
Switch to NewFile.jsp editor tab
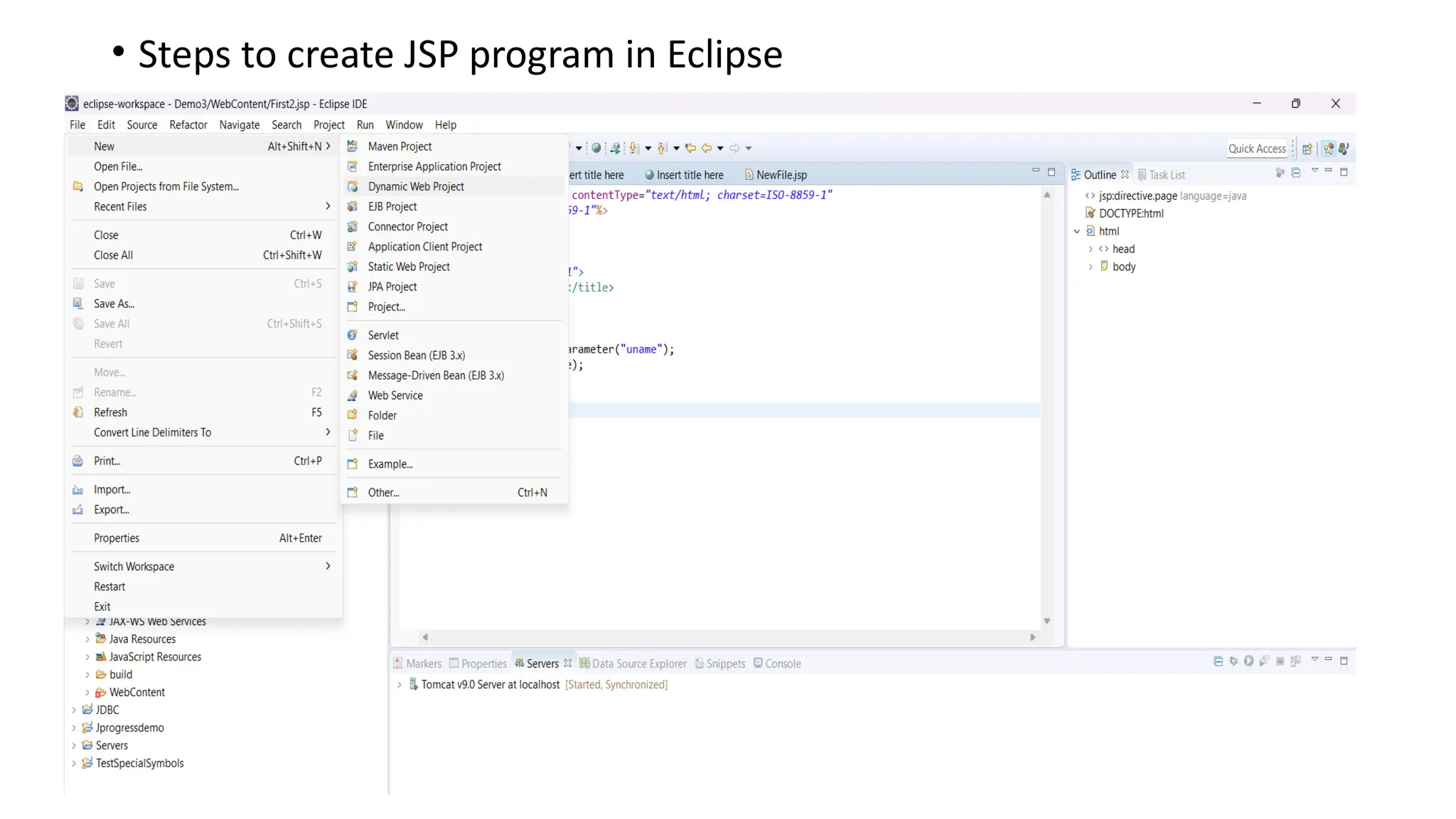(776, 175)
